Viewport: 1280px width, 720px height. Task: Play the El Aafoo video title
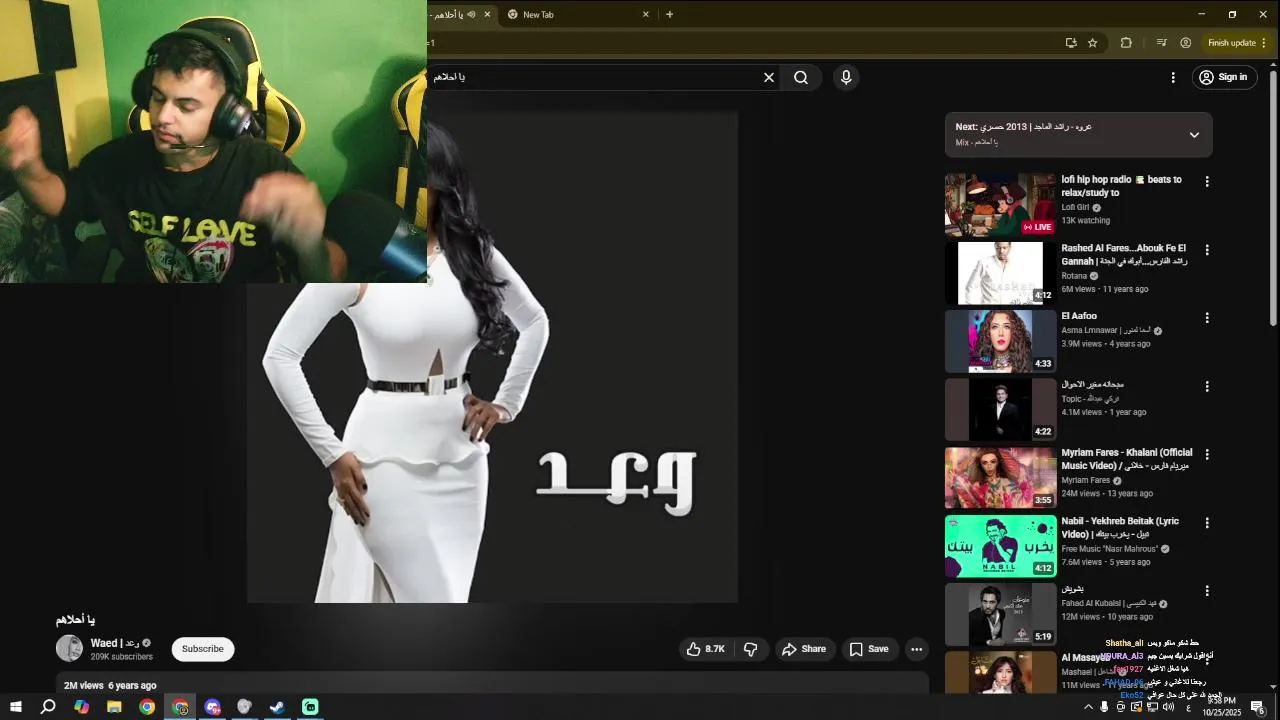1079,316
